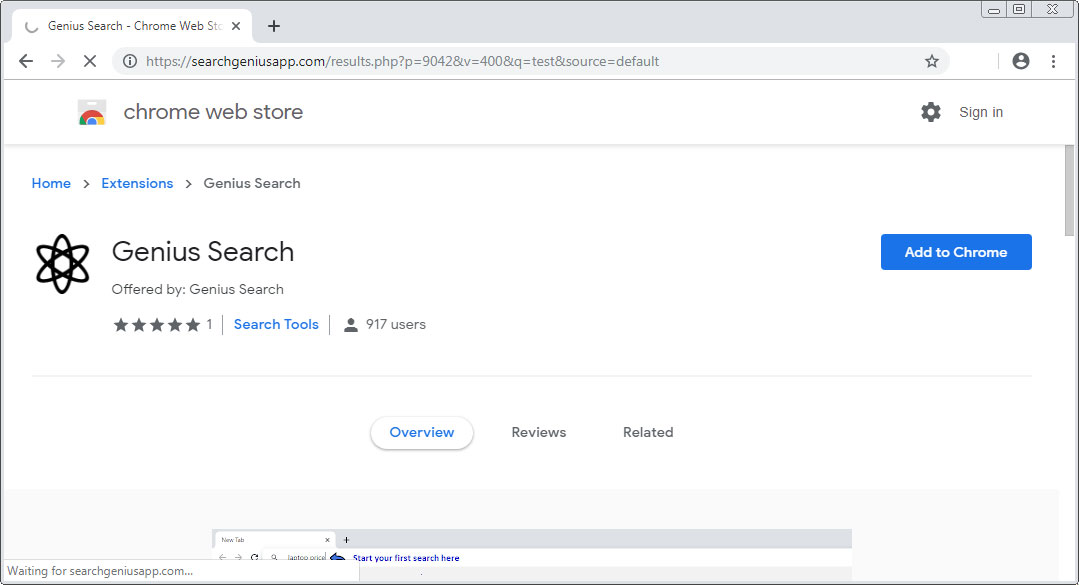
Task: Navigate to Extensions via breadcrumb
Action: point(137,183)
